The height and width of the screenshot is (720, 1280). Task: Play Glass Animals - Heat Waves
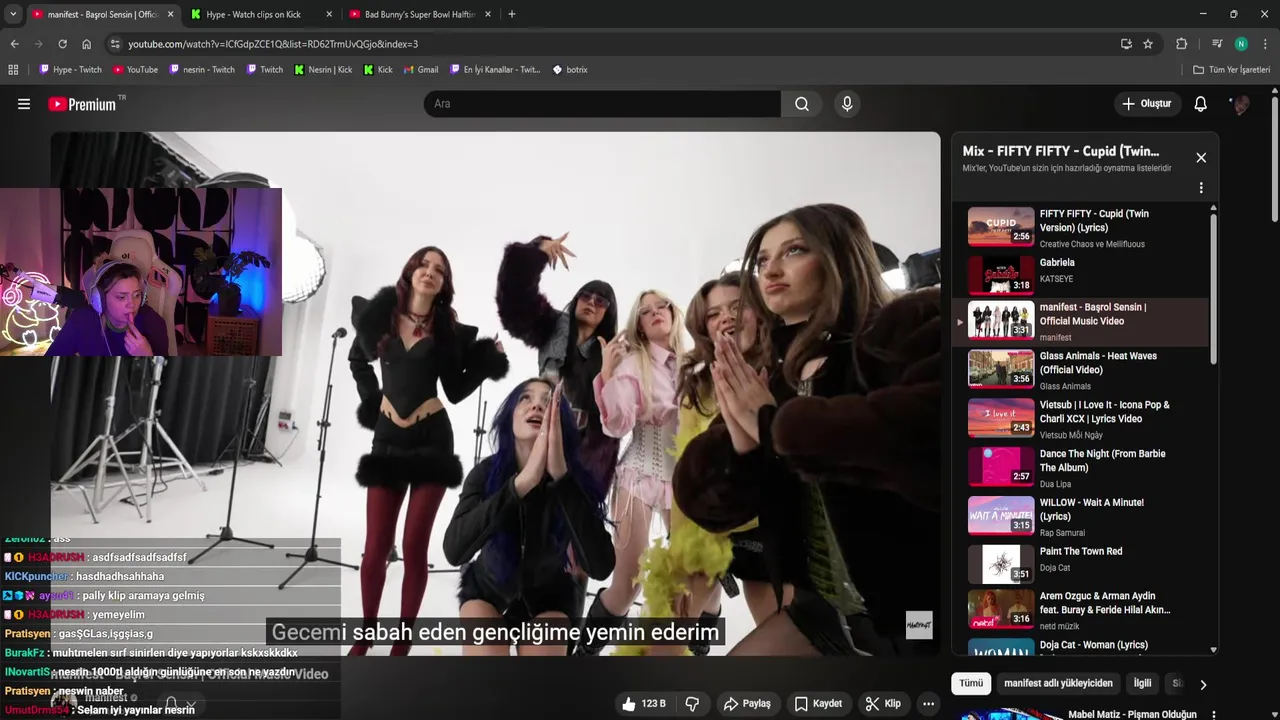[x=1082, y=369]
